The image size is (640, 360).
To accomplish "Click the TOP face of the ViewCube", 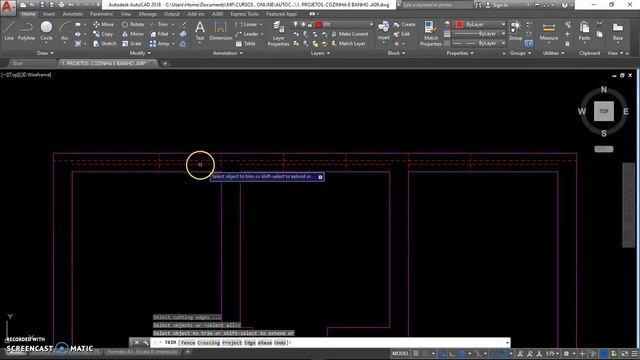I will pos(604,111).
